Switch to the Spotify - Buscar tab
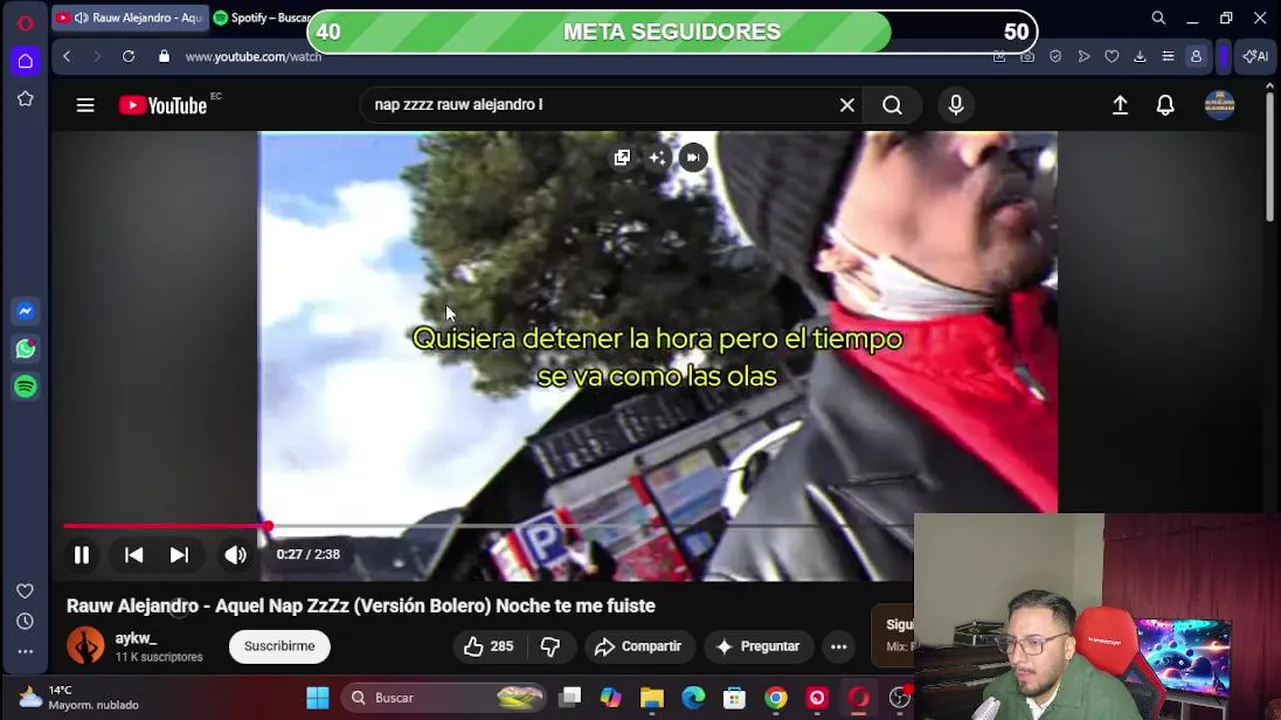The height and width of the screenshot is (720, 1281). pyautogui.click(x=262, y=18)
